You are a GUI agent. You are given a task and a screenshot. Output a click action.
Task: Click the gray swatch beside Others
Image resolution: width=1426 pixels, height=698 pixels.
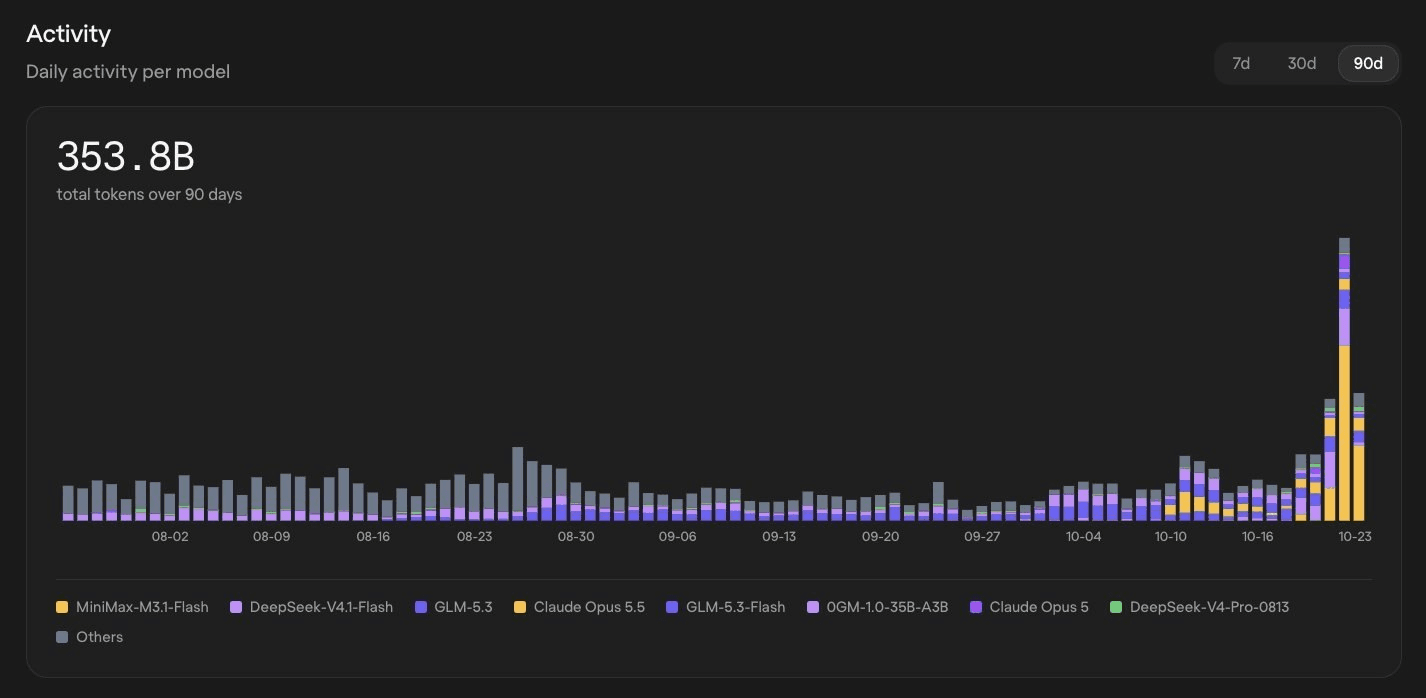tap(62, 637)
